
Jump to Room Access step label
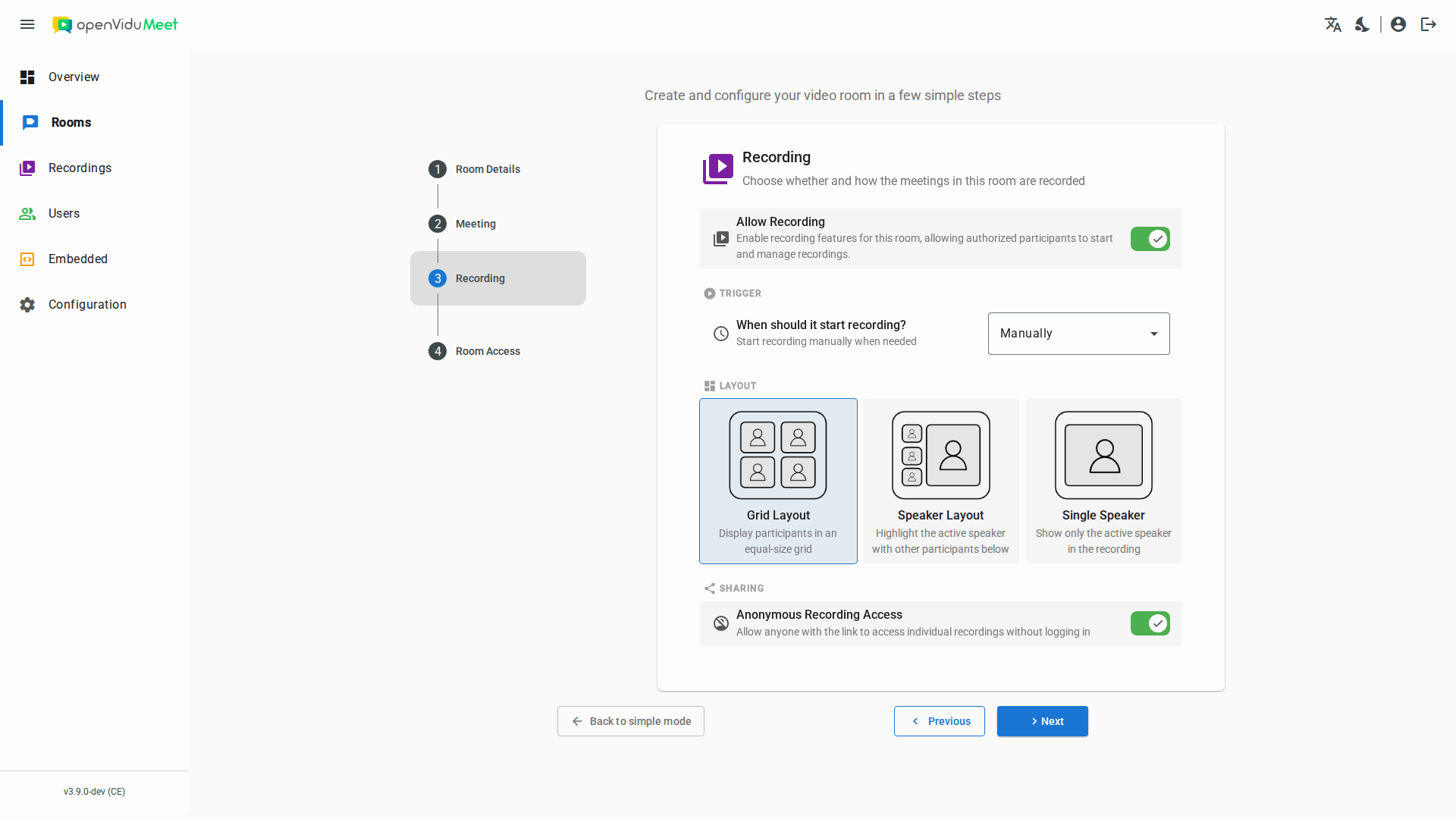tap(488, 351)
